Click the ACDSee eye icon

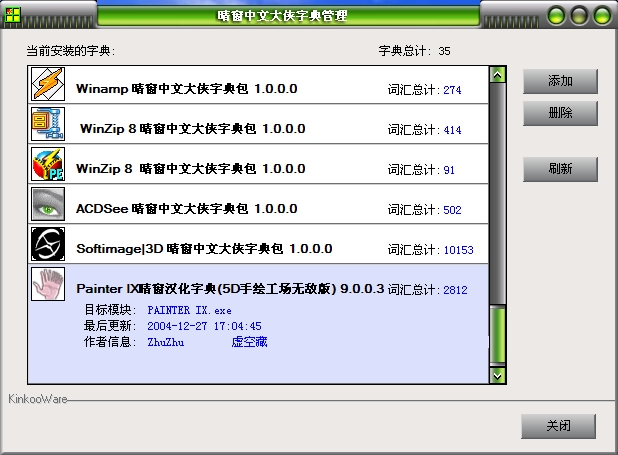(x=48, y=204)
